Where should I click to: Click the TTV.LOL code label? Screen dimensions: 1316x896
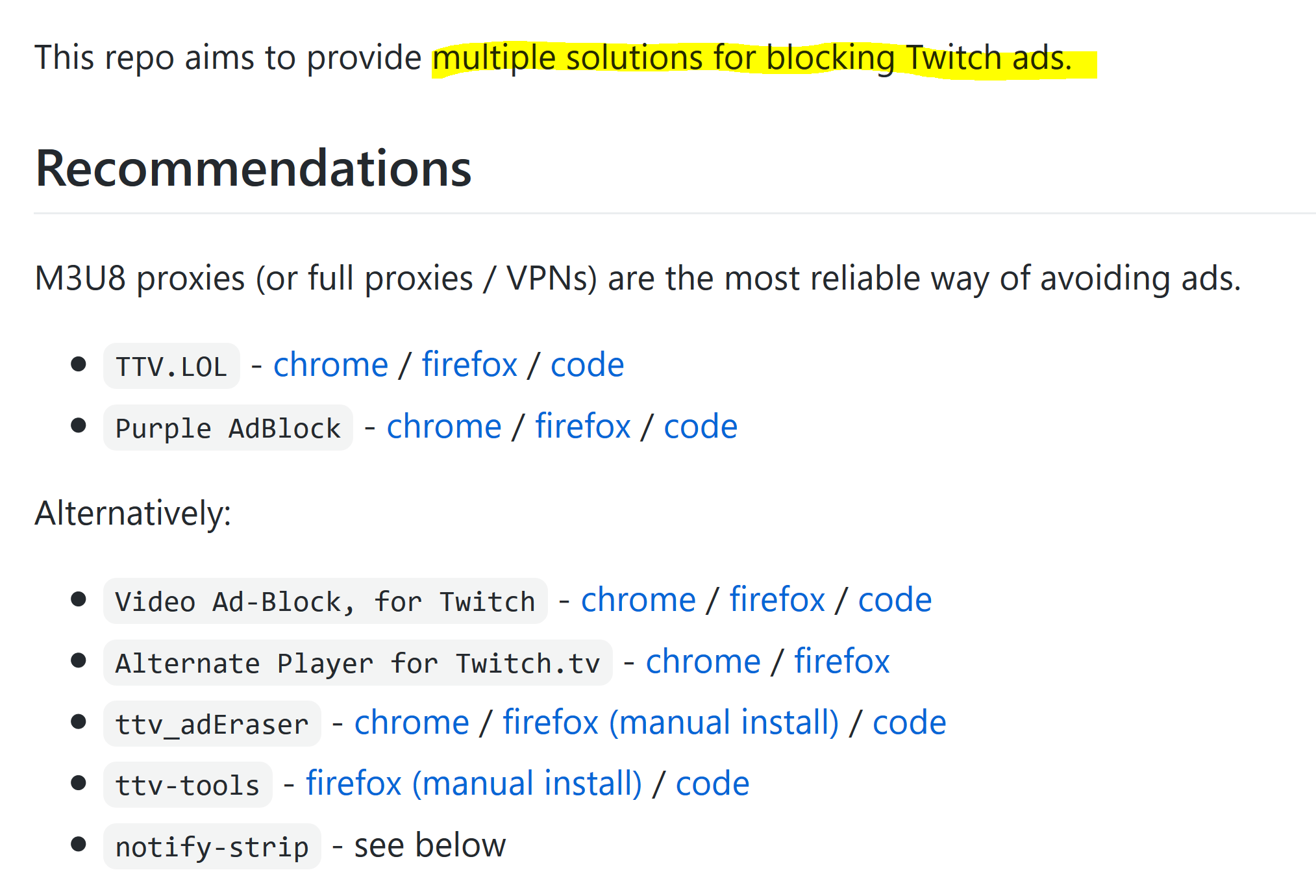point(171,367)
